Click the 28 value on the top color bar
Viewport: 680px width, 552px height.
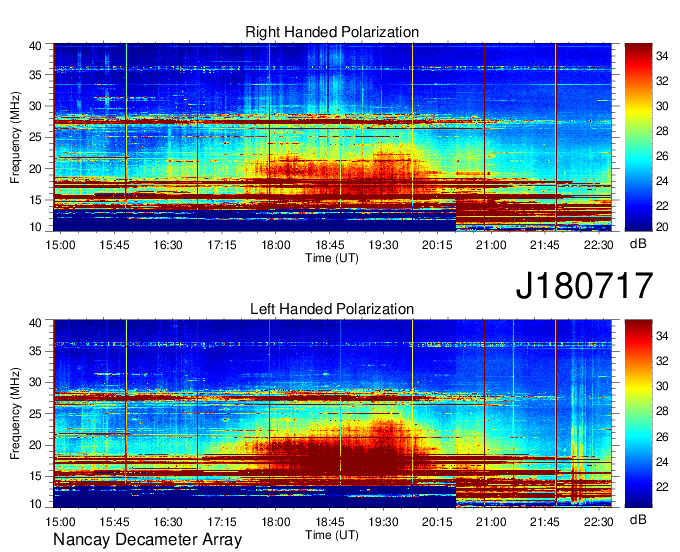(662, 131)
